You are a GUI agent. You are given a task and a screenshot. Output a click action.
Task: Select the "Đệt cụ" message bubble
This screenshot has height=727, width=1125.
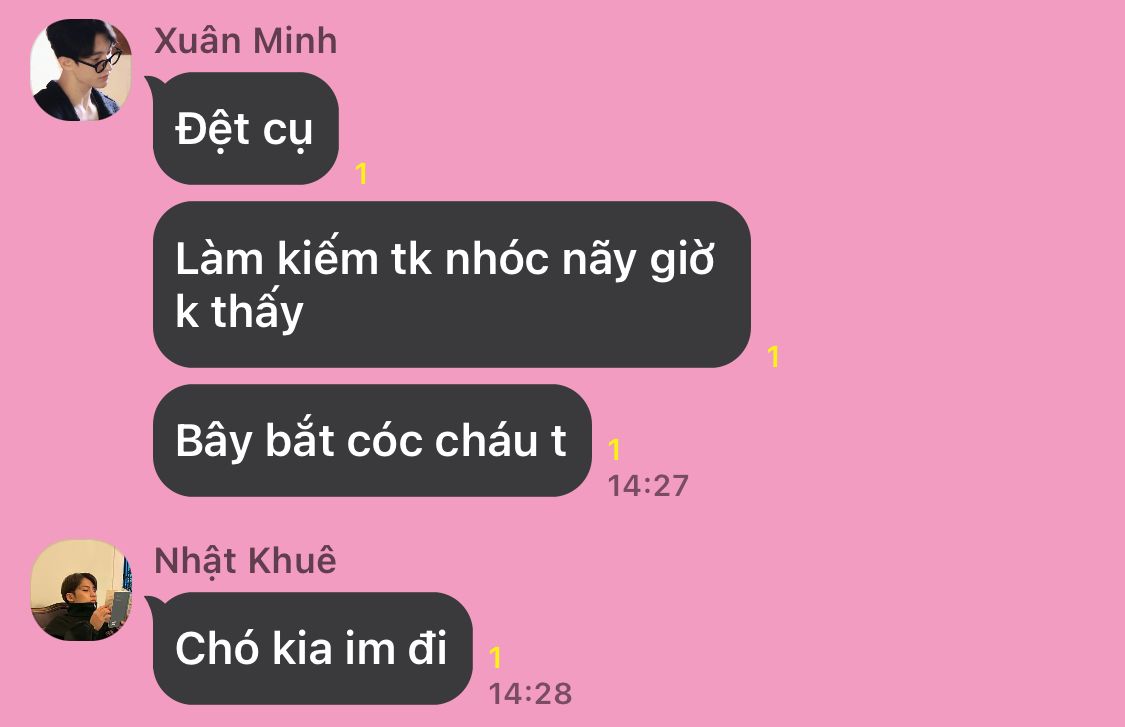coord(245,128)
